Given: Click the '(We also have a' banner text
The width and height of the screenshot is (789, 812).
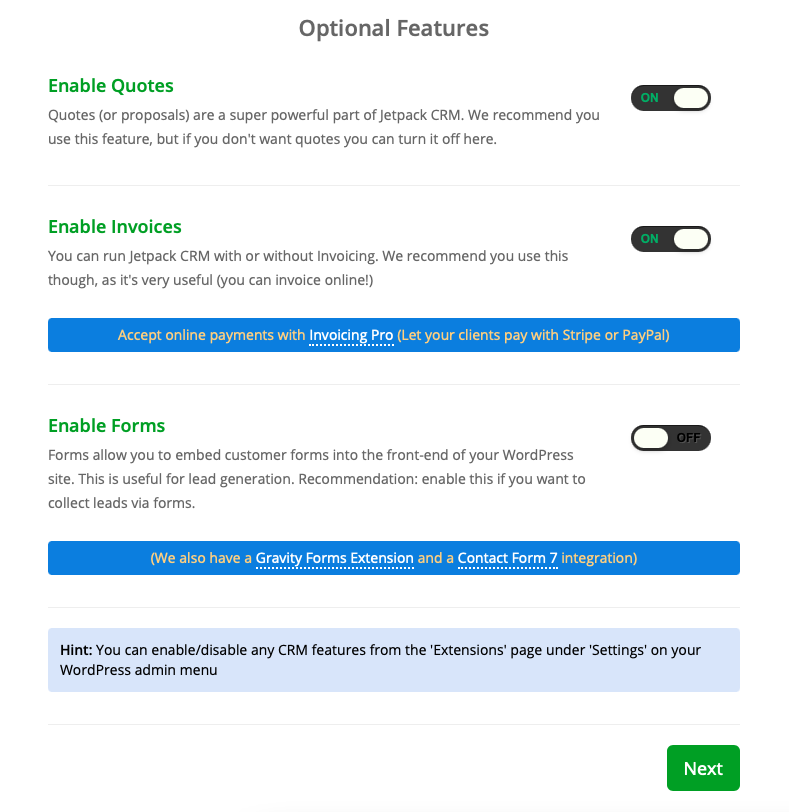Looking at the screenshot, I should tap(201, 559).
